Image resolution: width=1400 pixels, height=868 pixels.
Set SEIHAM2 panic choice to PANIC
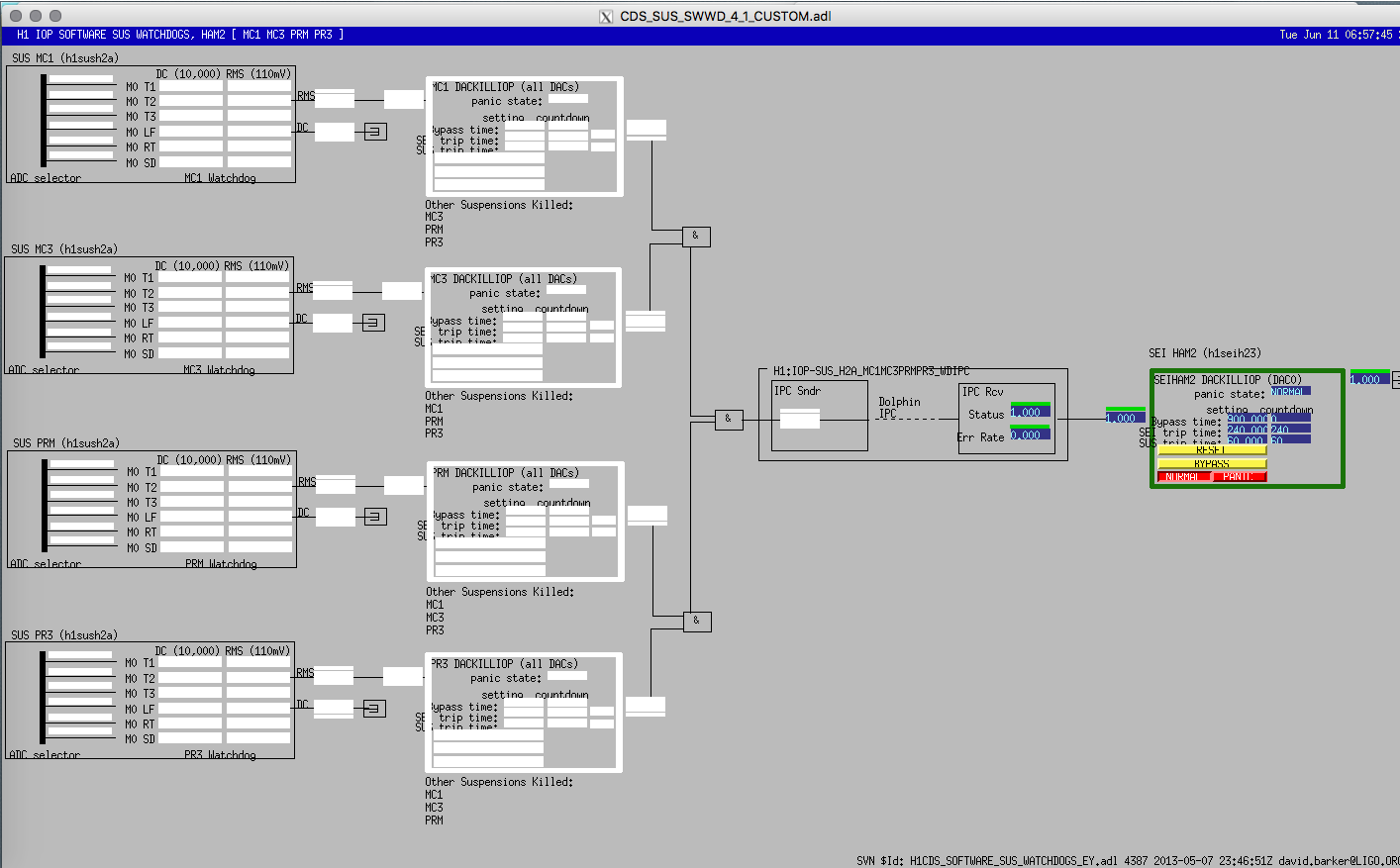[x=1240, y=477]
